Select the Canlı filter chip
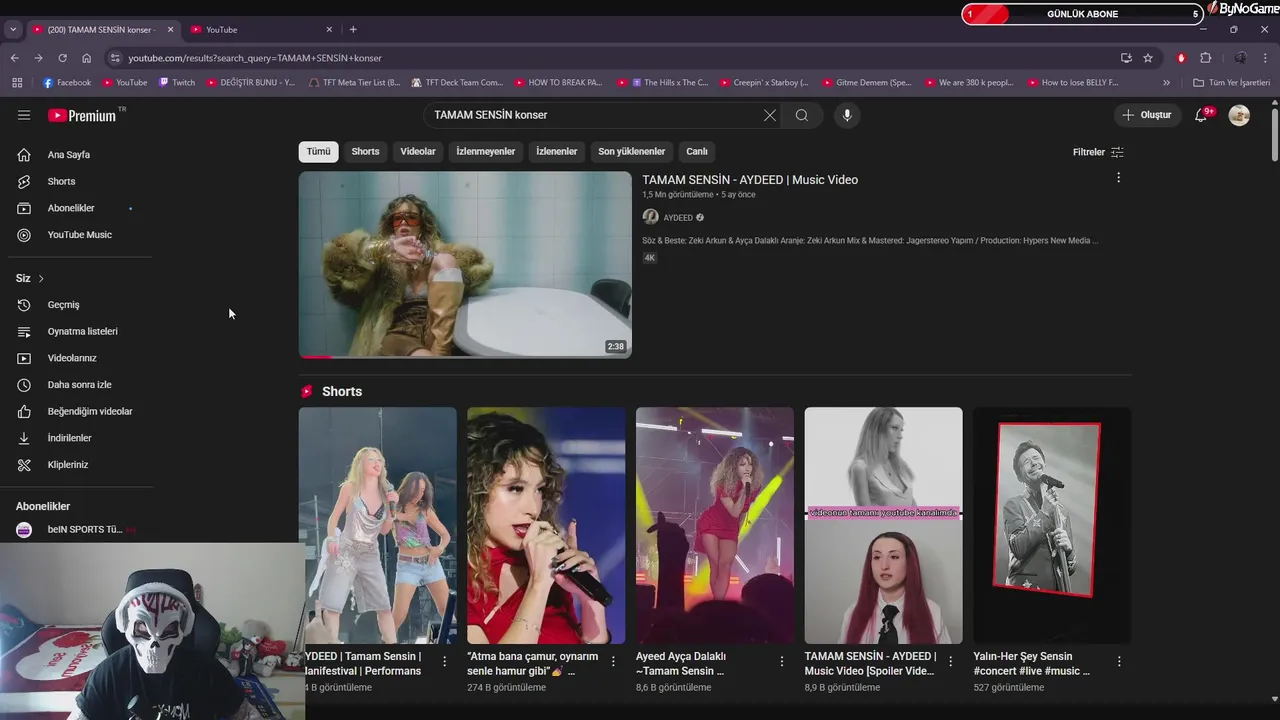 click(697, 152)
